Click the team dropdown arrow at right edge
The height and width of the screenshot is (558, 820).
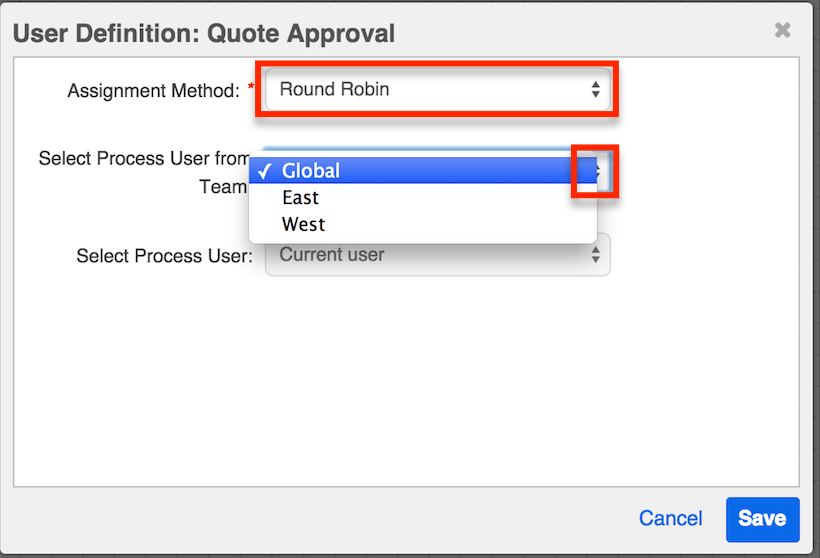click(596, 171)
